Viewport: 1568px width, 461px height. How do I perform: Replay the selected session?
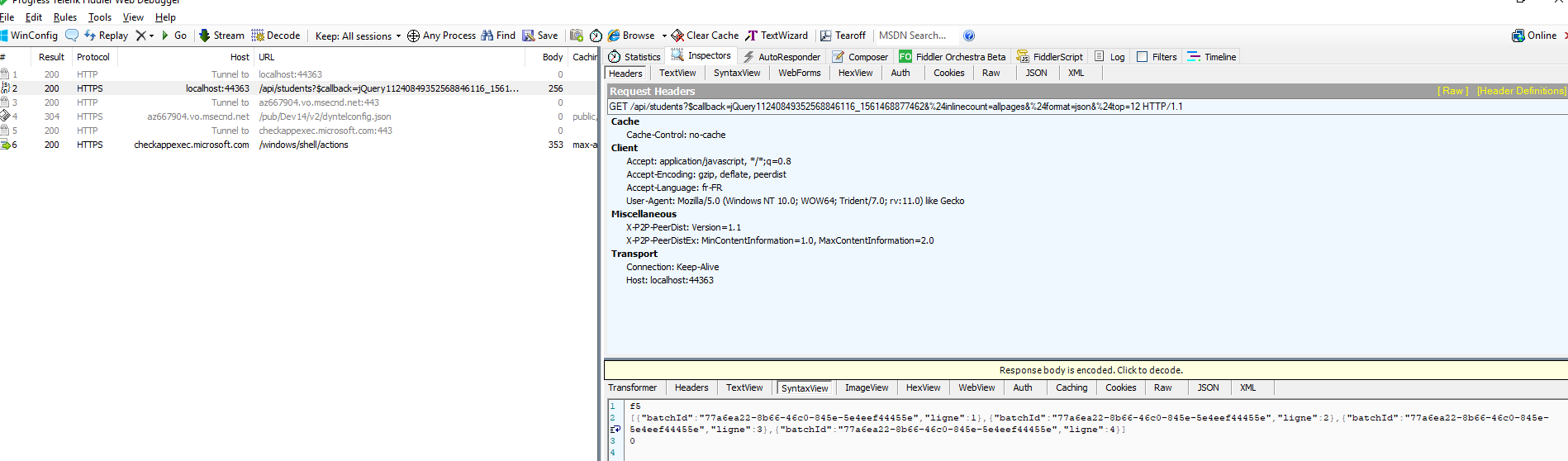click(106, 36)
